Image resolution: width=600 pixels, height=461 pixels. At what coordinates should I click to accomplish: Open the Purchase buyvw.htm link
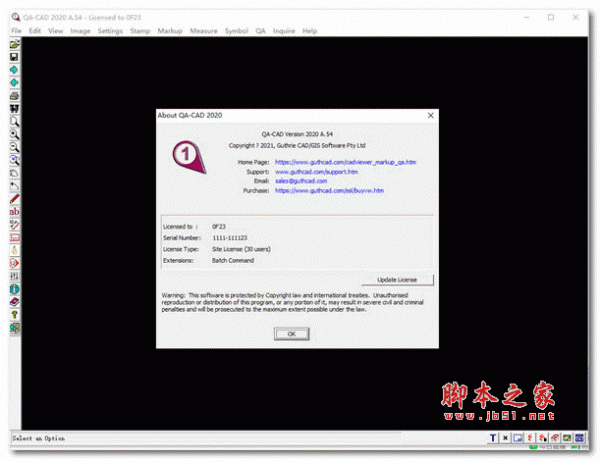pyautogui.click(x=329, y=191)
